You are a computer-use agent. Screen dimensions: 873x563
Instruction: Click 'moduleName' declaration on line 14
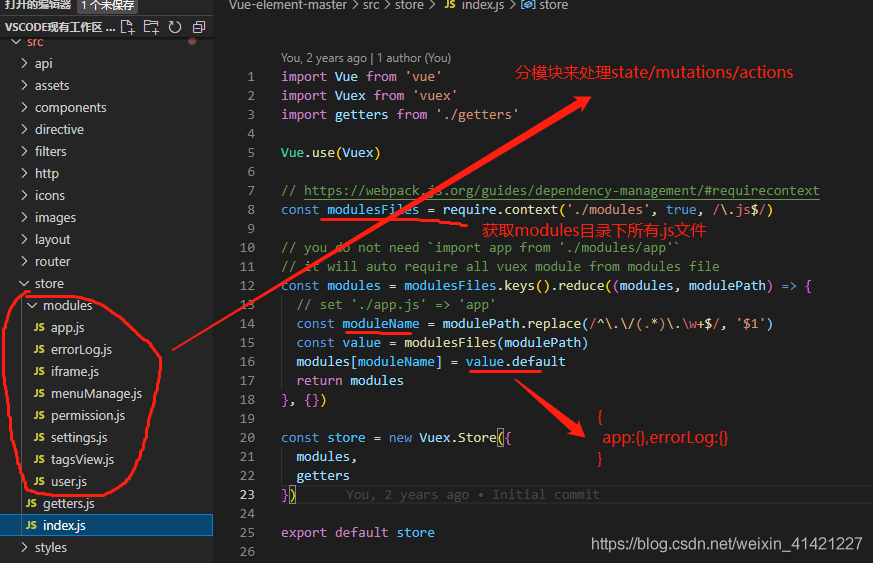click(x=380, y=324)
